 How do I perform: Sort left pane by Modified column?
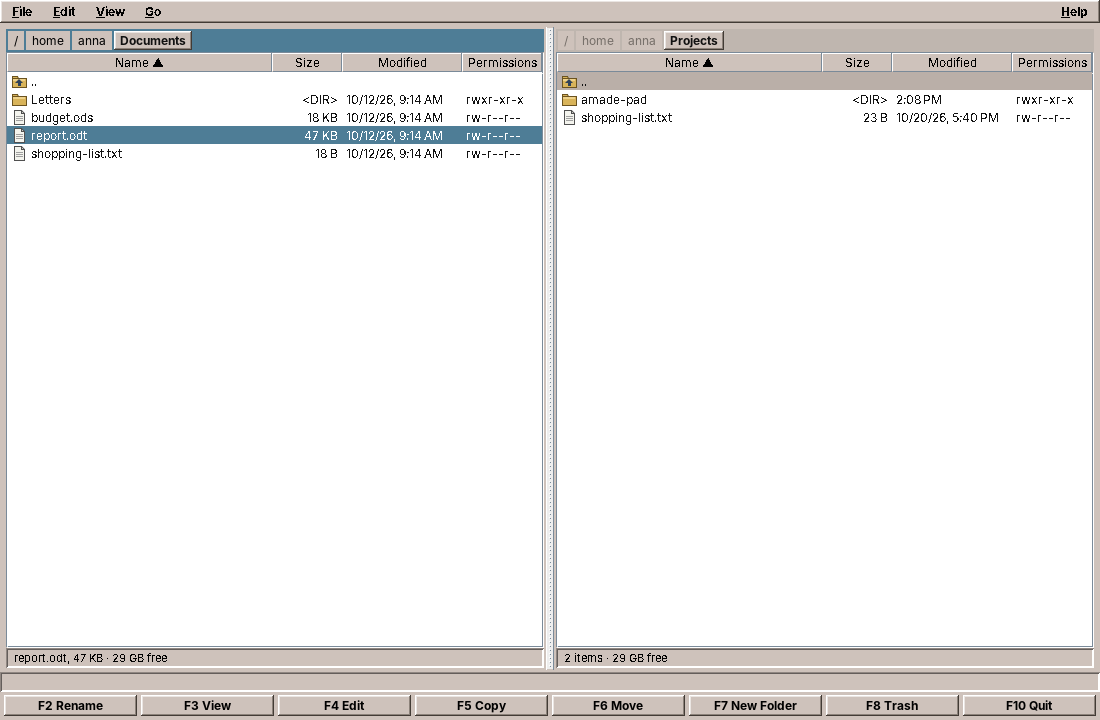point(402,62)
